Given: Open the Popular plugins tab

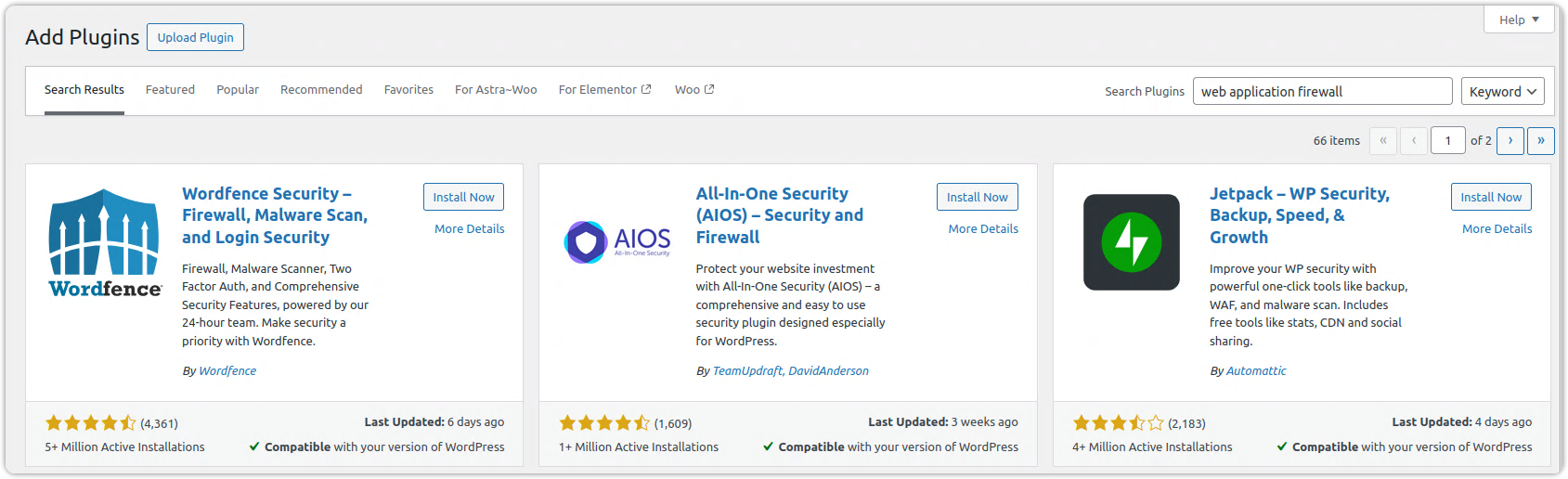Looking at the screenshot, I should click(x=238, y=90).
